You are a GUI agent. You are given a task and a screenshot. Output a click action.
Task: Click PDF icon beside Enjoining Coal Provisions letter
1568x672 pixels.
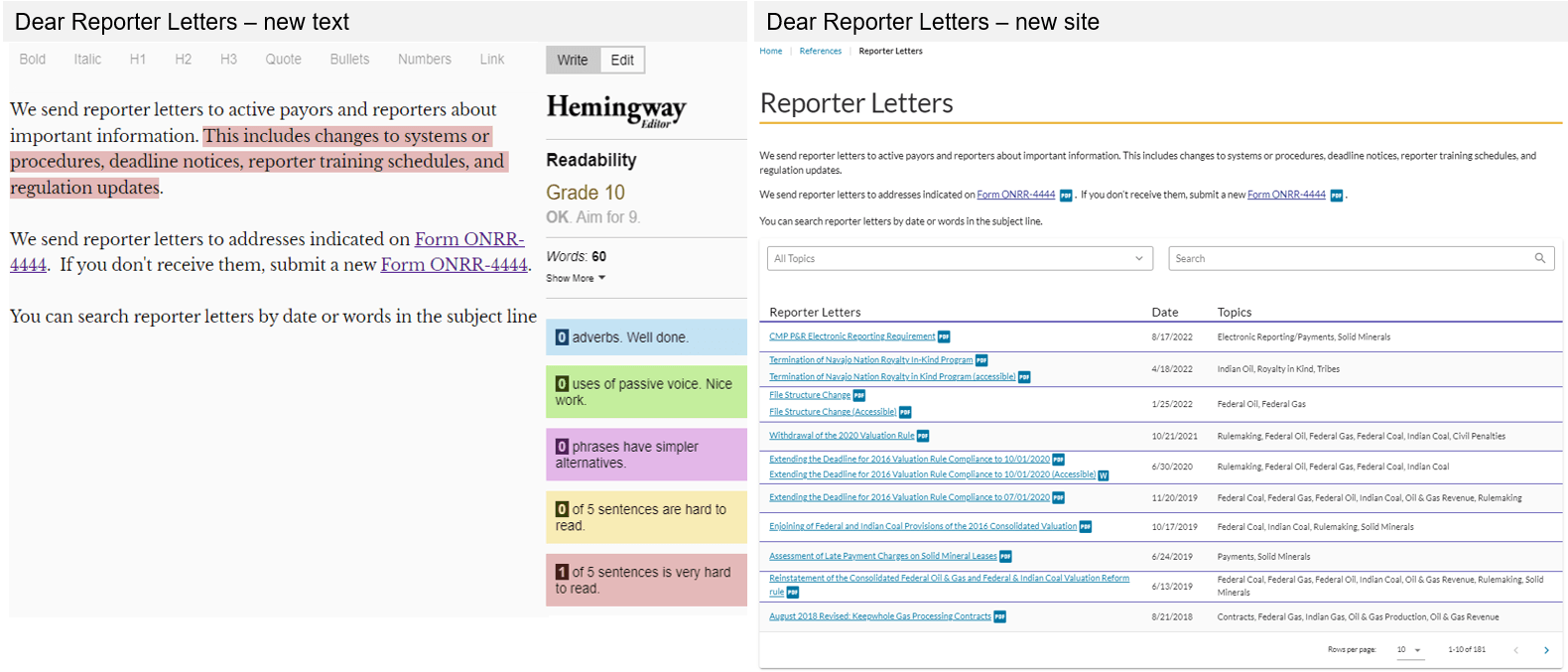(x=1085, y=527)
